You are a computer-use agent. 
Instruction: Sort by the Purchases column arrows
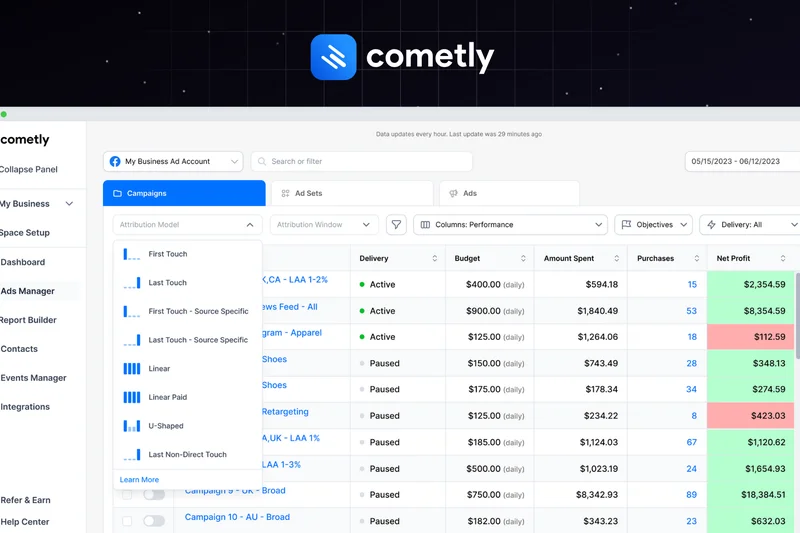point(696,258)
